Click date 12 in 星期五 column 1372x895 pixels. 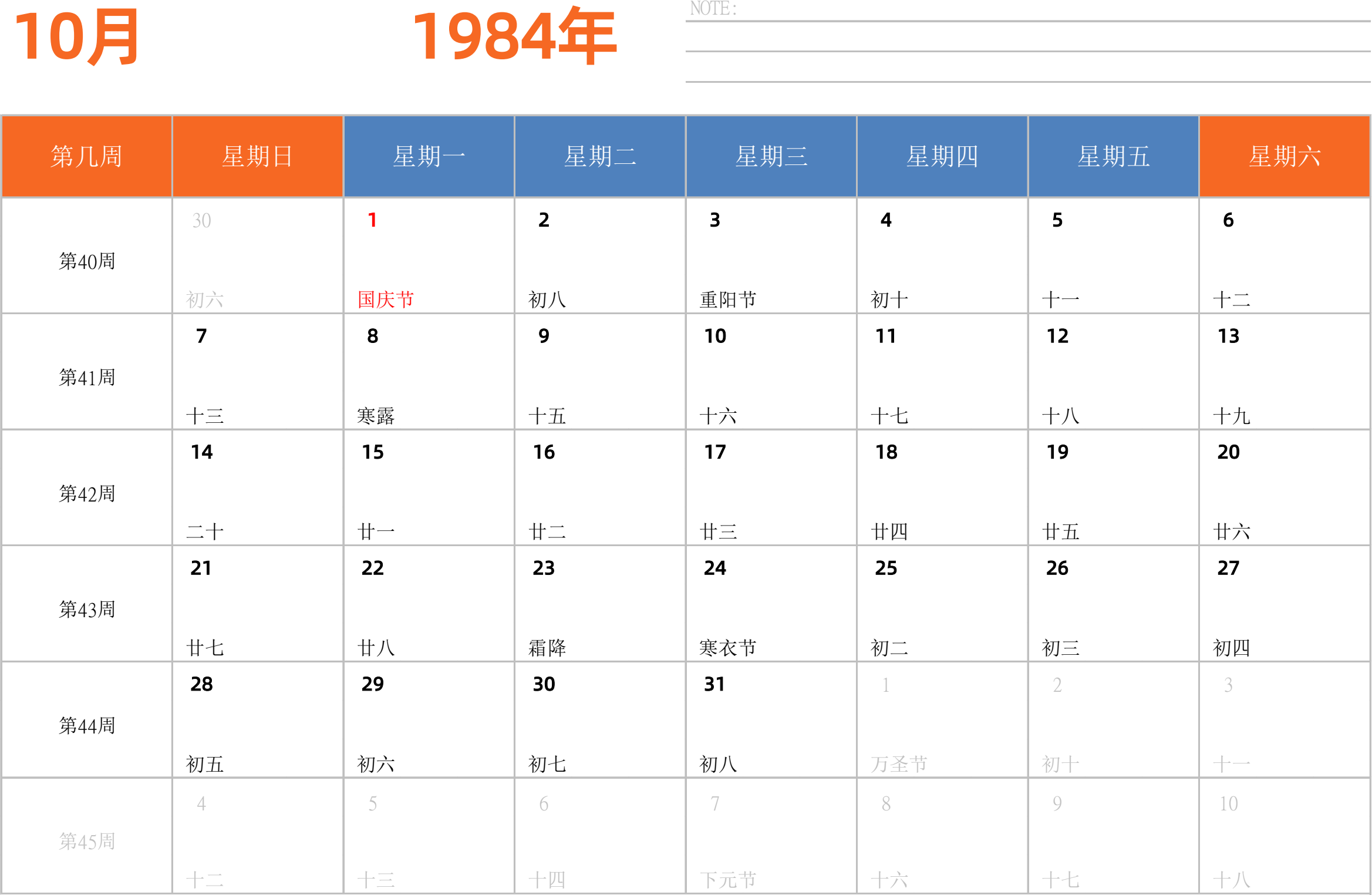click(x=1057, y=336)
